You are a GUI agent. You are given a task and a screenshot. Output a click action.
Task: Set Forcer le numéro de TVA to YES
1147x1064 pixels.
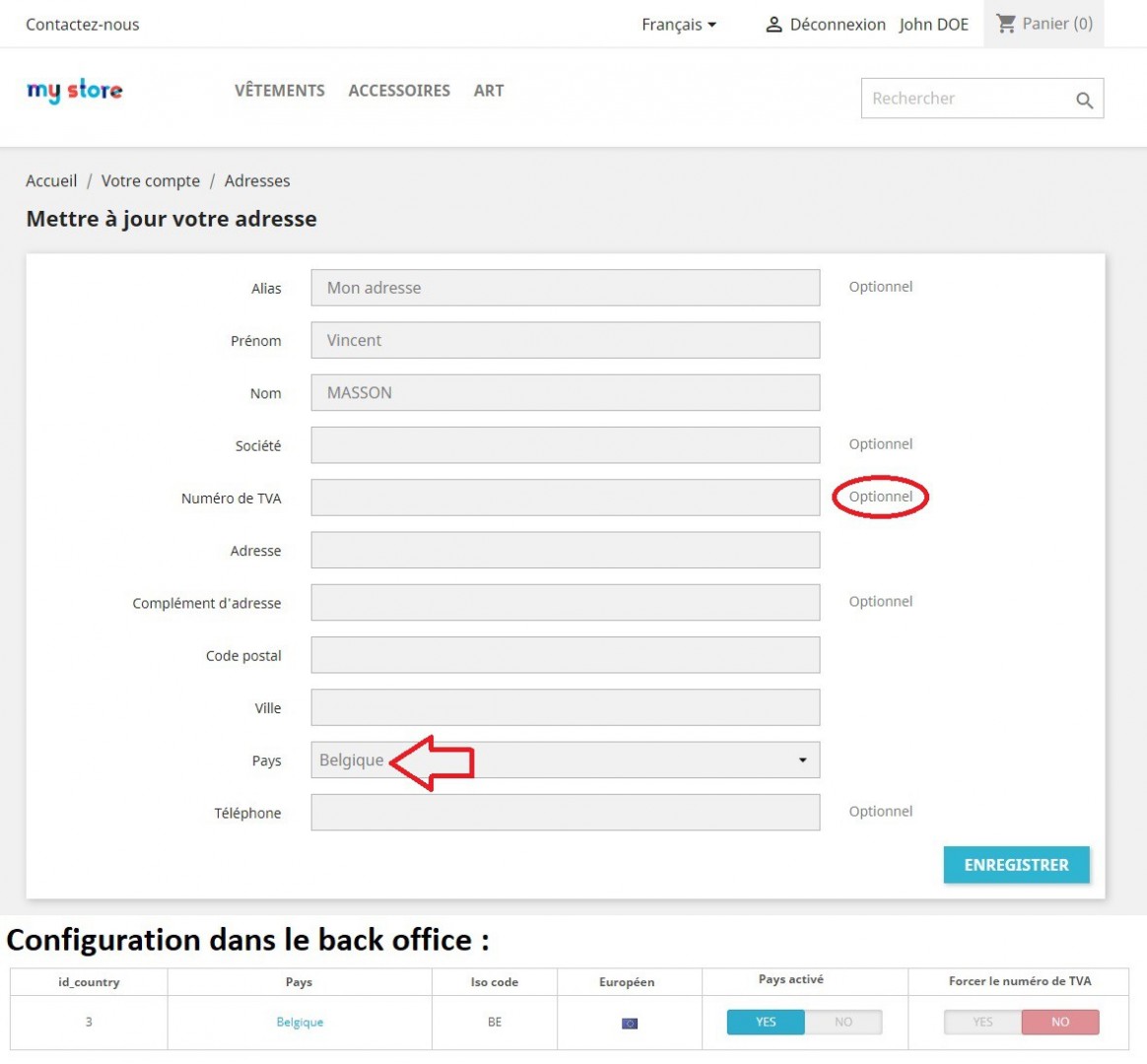pos(982,1022)
